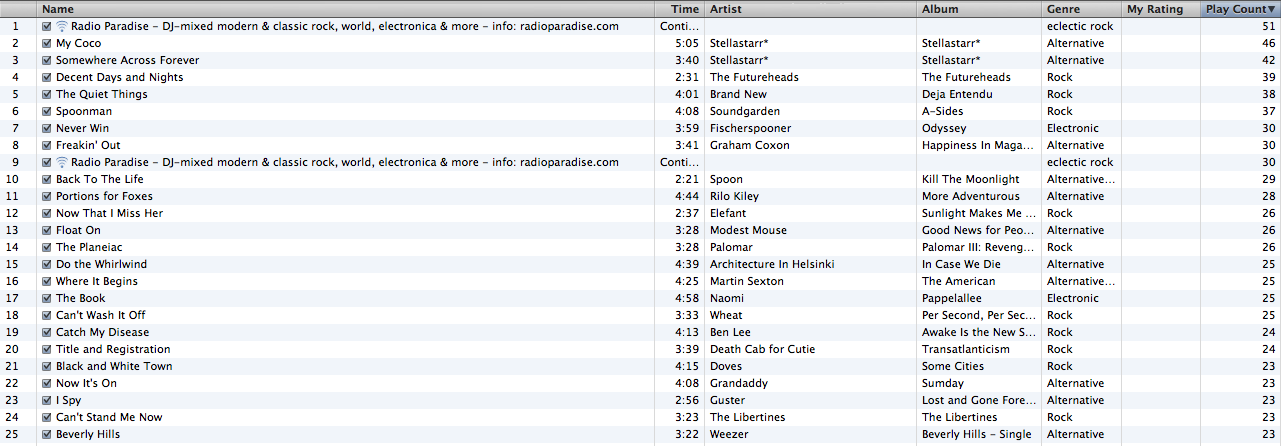Select Decent Days and Nights
The image size is (1281, 446).
point(119,78)
